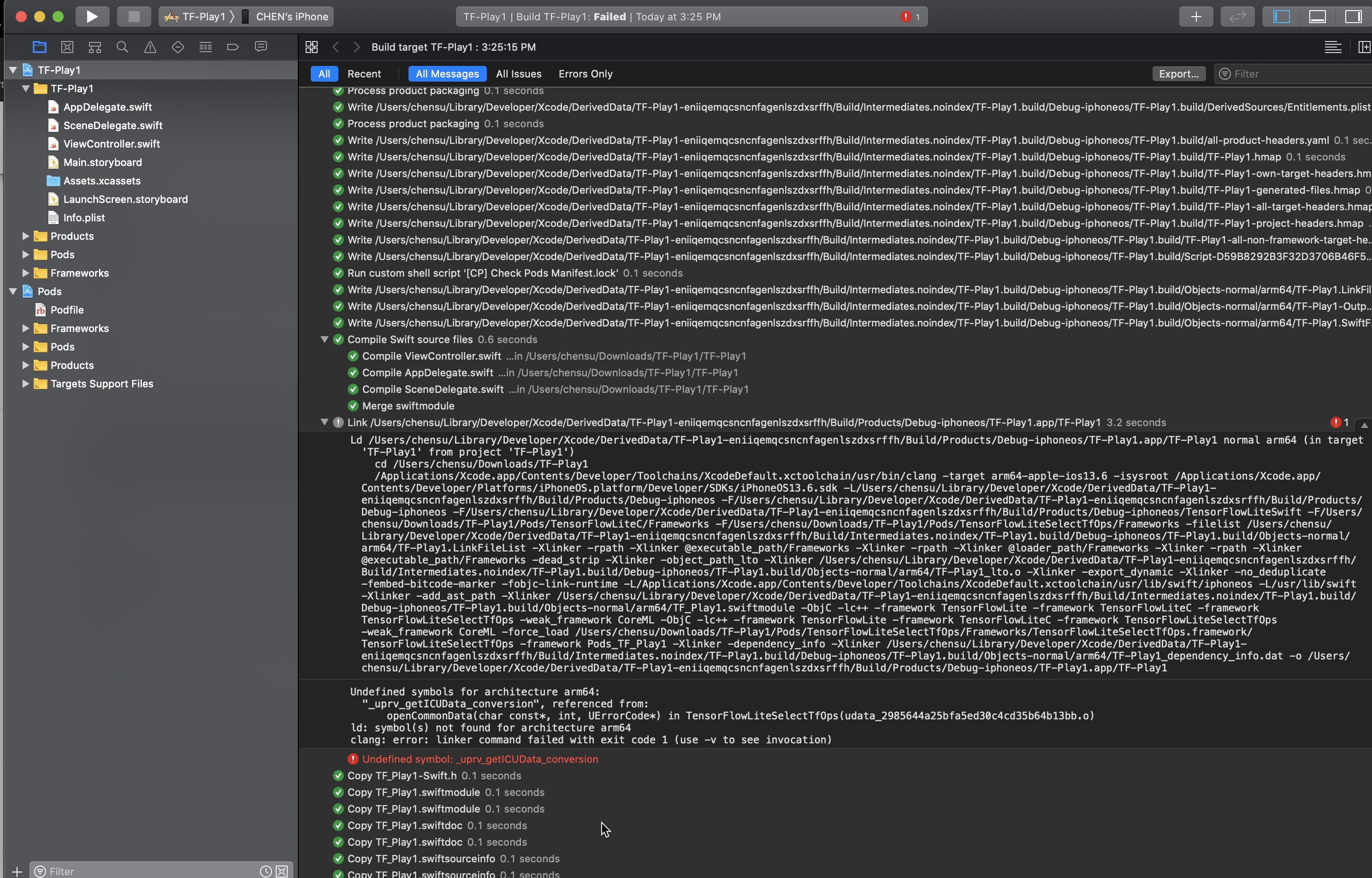Click the Export... button
The height and width of the screenshot is (878, 1372).
1178,73
